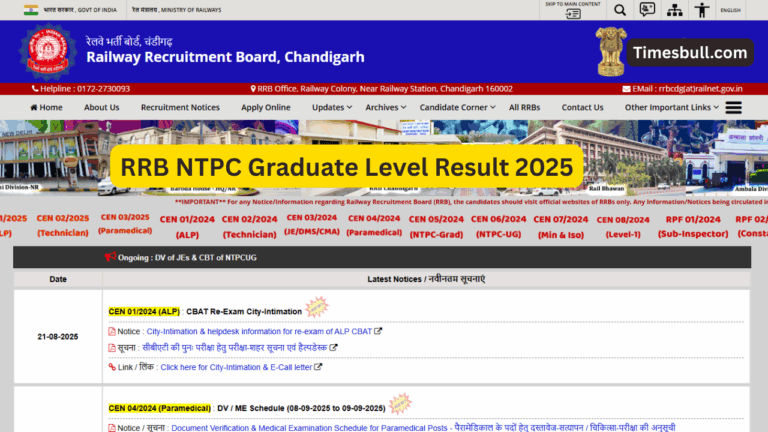Open About Us page
The height and width of the screenshot is (432, 768).
click(x=101, y=107)
